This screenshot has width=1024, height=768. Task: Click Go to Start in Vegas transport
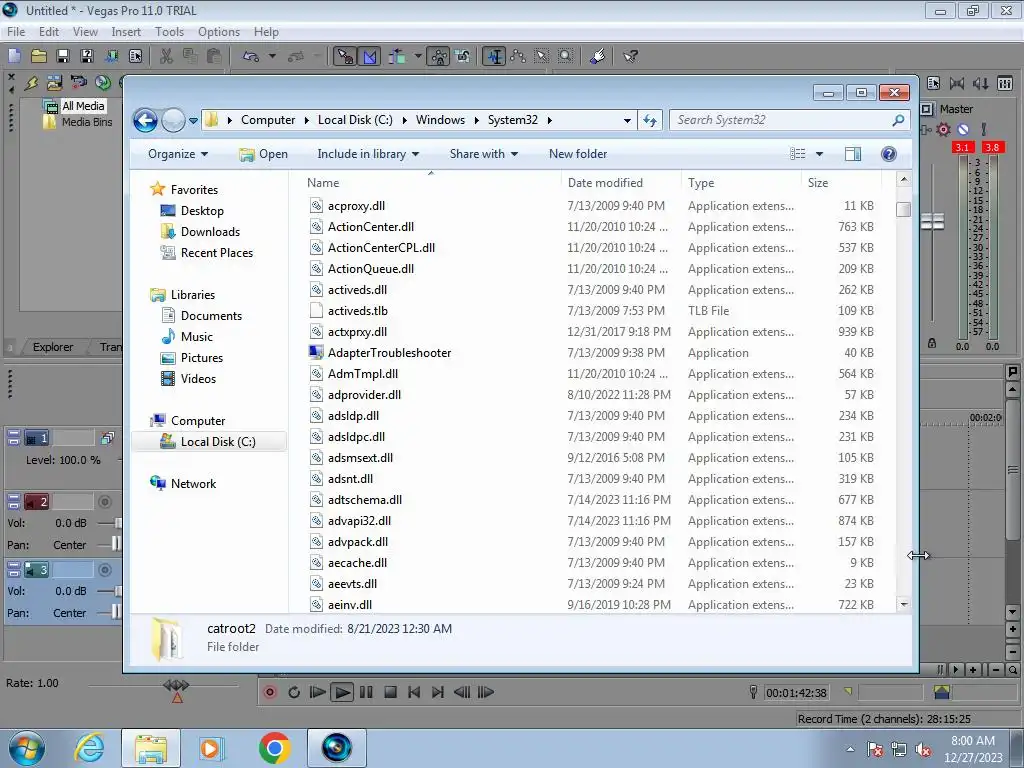414,692
